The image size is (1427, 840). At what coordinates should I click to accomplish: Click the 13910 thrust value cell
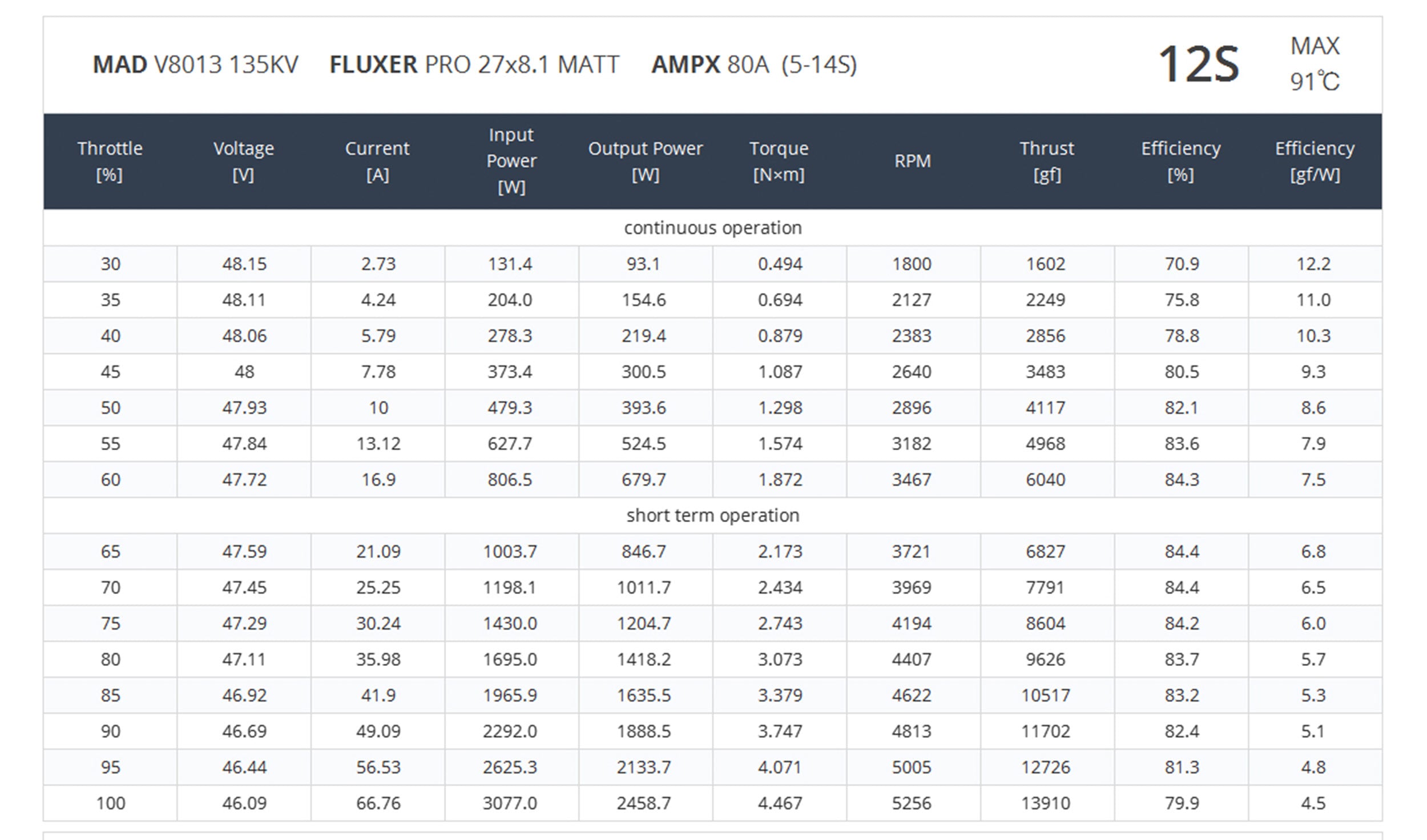pos(1046,803)
